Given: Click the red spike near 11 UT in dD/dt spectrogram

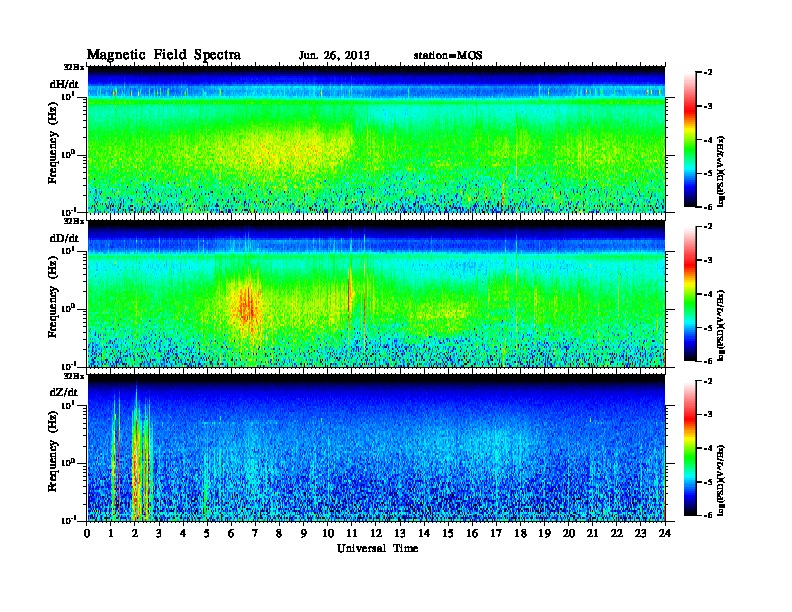Looking at the screenshot, I should click(350, 290).
